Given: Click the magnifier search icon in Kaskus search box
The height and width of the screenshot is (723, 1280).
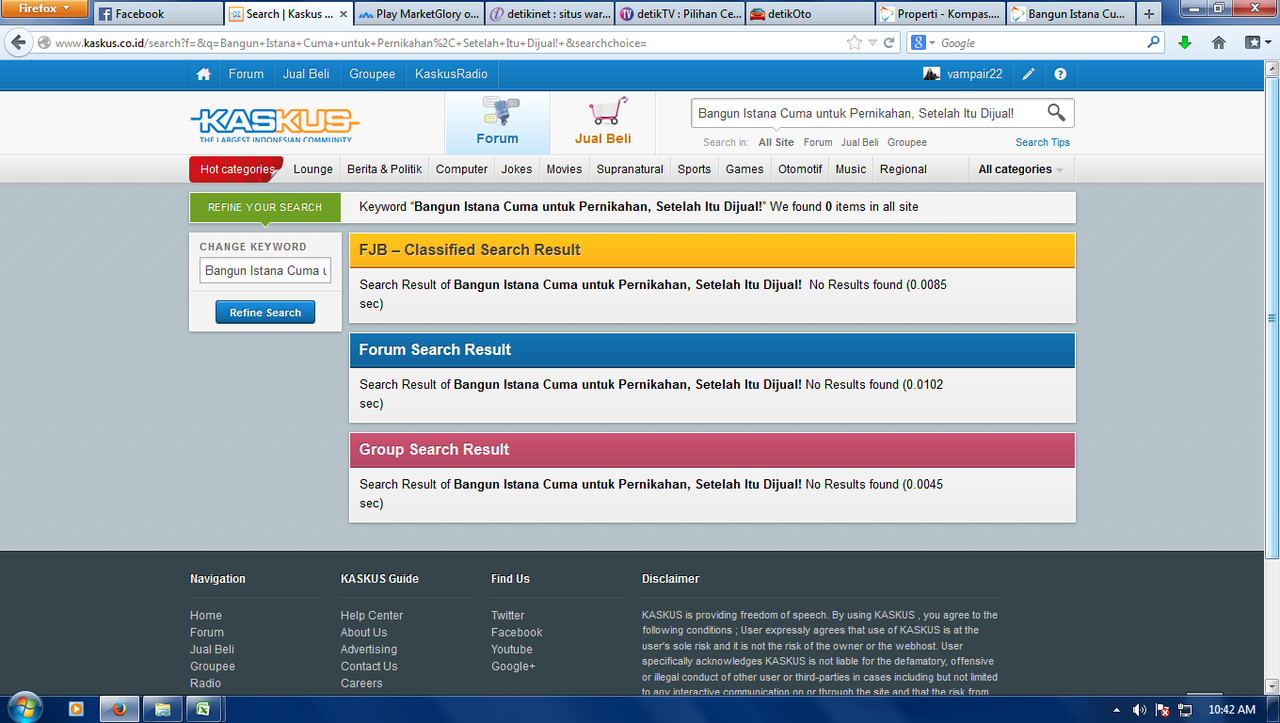Looking at the screenshot, I should [1056, 113].
